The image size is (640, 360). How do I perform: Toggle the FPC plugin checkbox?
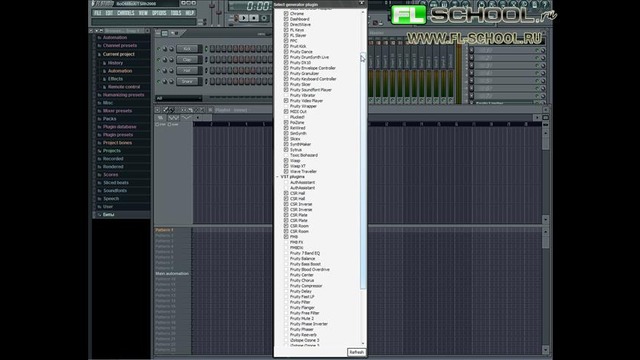pyautogui.click(x=286, y=41)
